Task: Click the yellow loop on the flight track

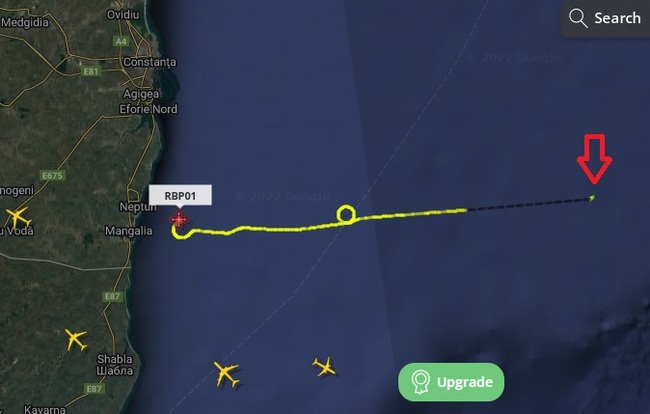Action: 346,215
